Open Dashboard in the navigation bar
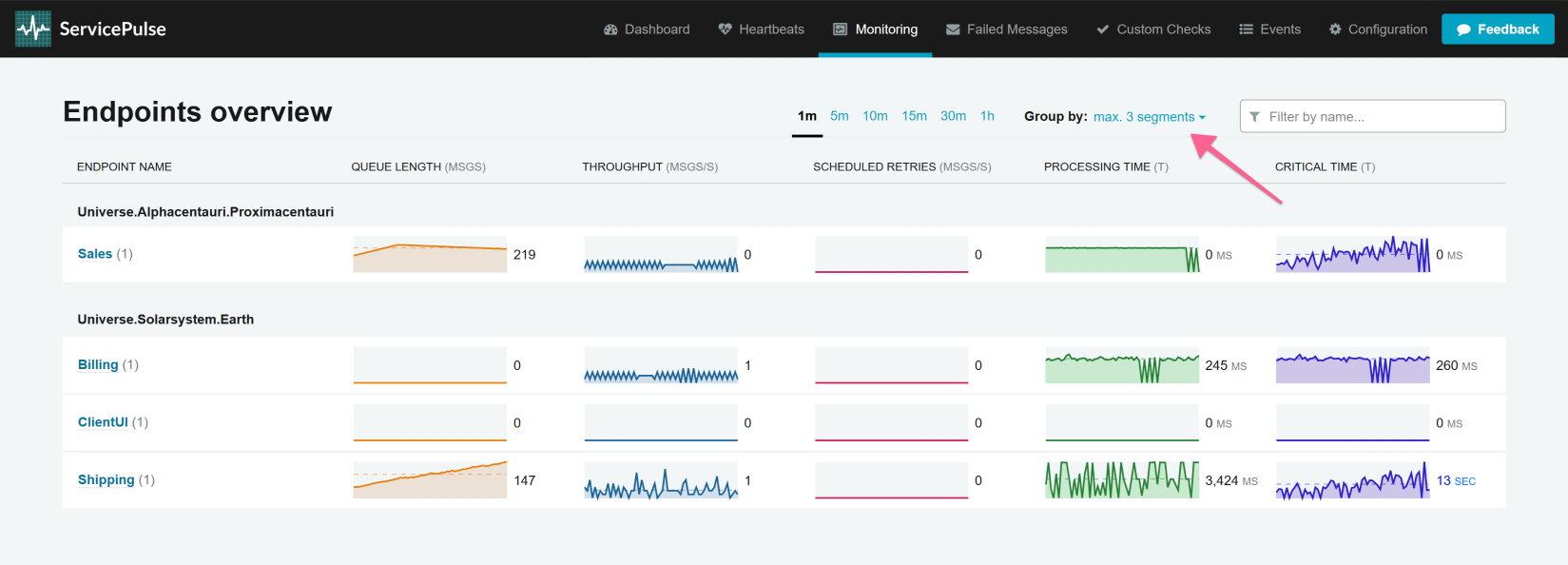The height and width of the screenshot is (565, 1568). 647,29
